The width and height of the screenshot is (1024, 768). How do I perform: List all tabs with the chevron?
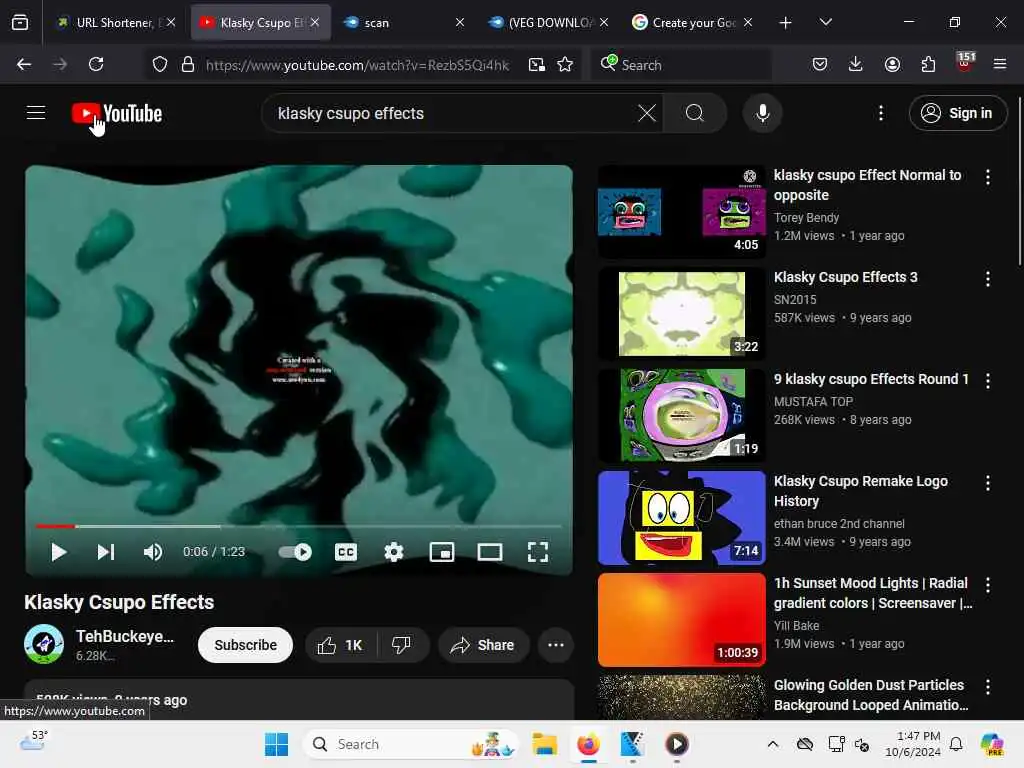(x=825, y=22)
